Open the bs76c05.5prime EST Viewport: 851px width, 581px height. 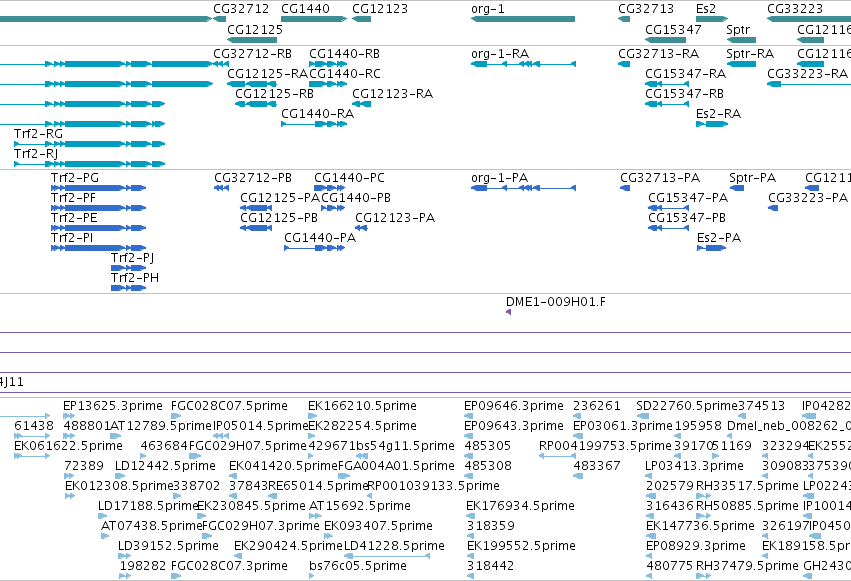click(x=312, y=576)
